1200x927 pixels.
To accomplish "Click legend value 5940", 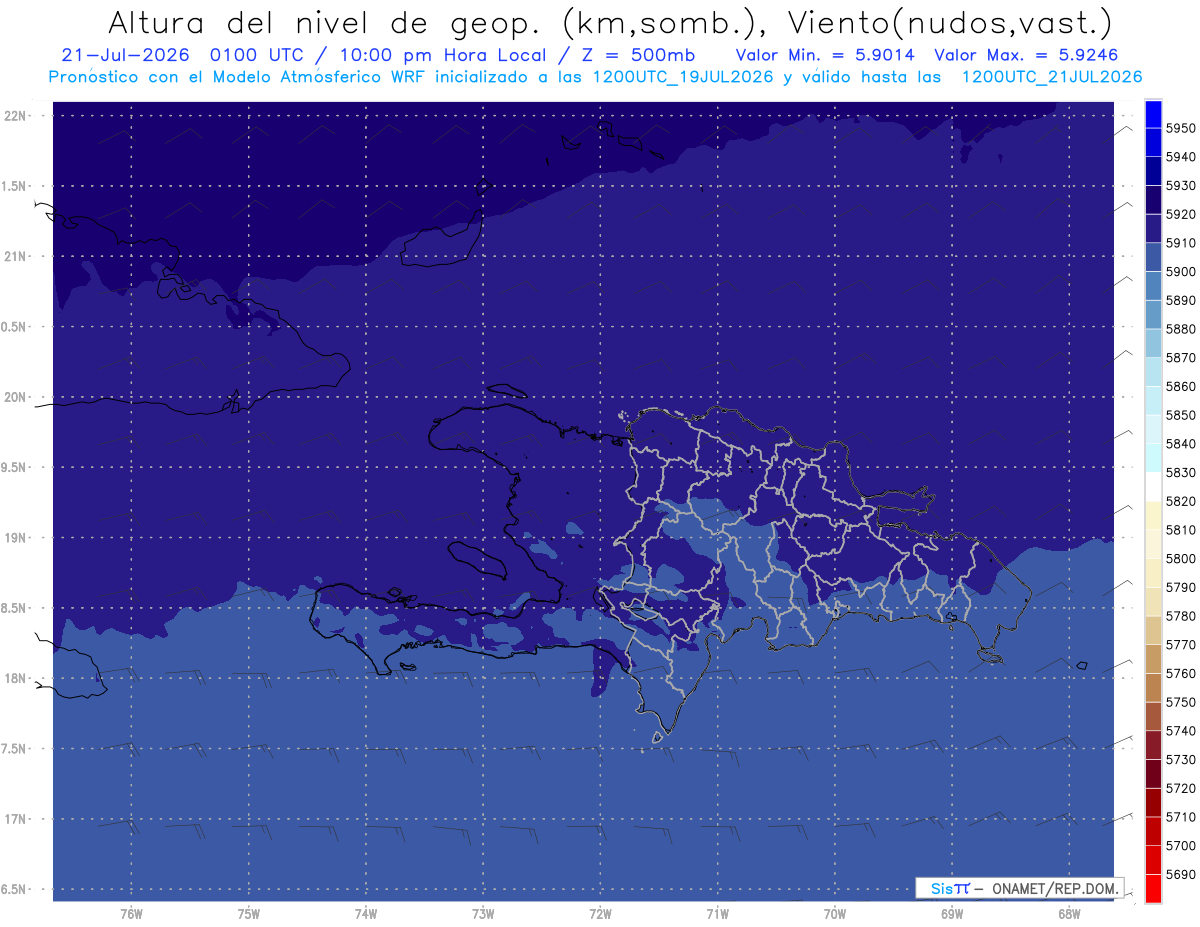I will [1180, 157].
